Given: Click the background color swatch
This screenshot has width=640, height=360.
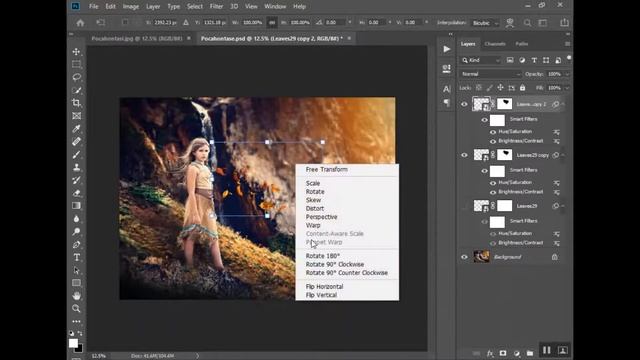Looking at the screenshot, I should point(80,349).
